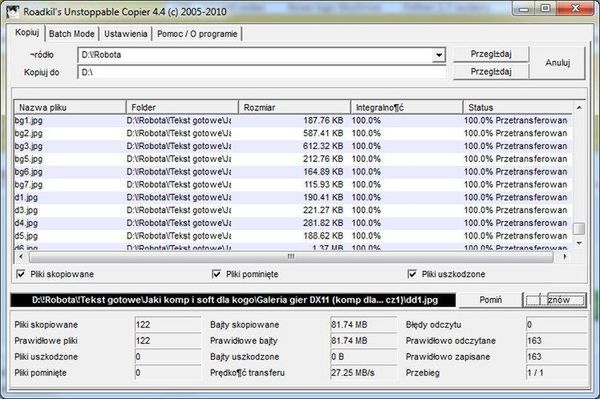The height and width of the screenshot is (399, 600).
Task: Click the vertical scrollbar thumb in the file list
Action: 579,228
